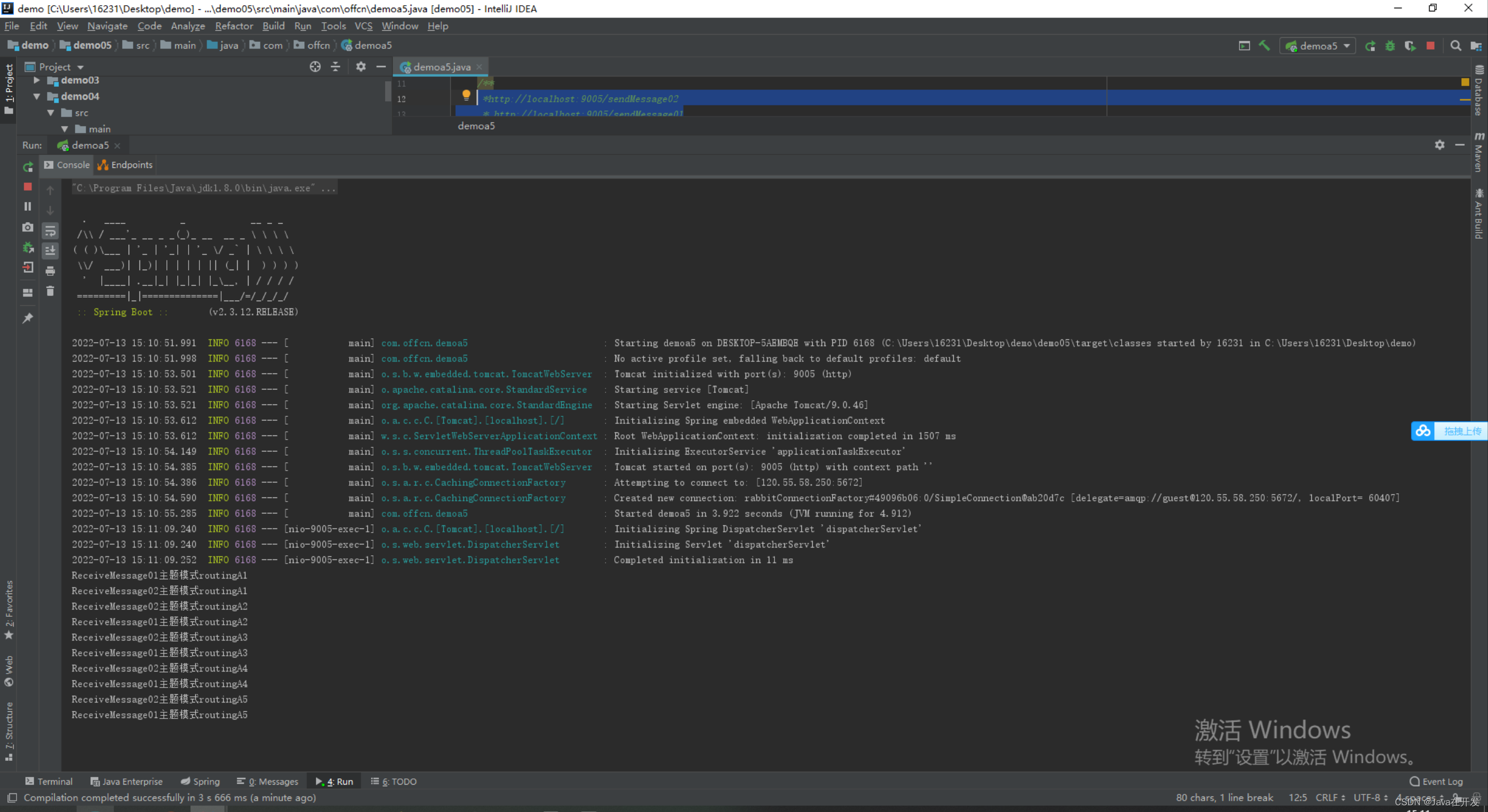The image size is (1488, 812).
Task: Open the Terminal tool window button
Action: (x=49, y=782)
